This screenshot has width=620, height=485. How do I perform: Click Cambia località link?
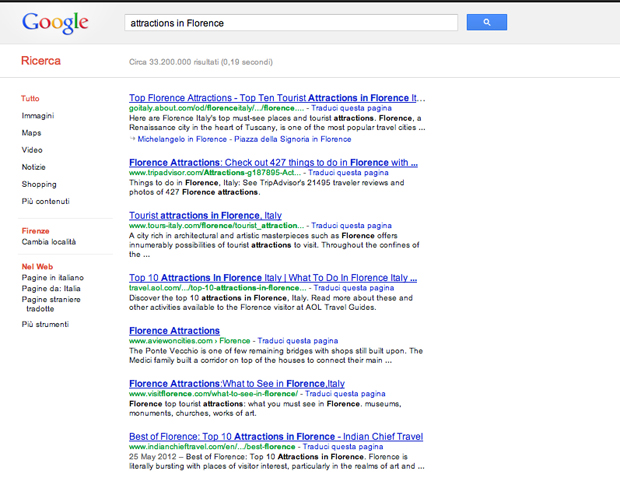(x=49, y=242)
